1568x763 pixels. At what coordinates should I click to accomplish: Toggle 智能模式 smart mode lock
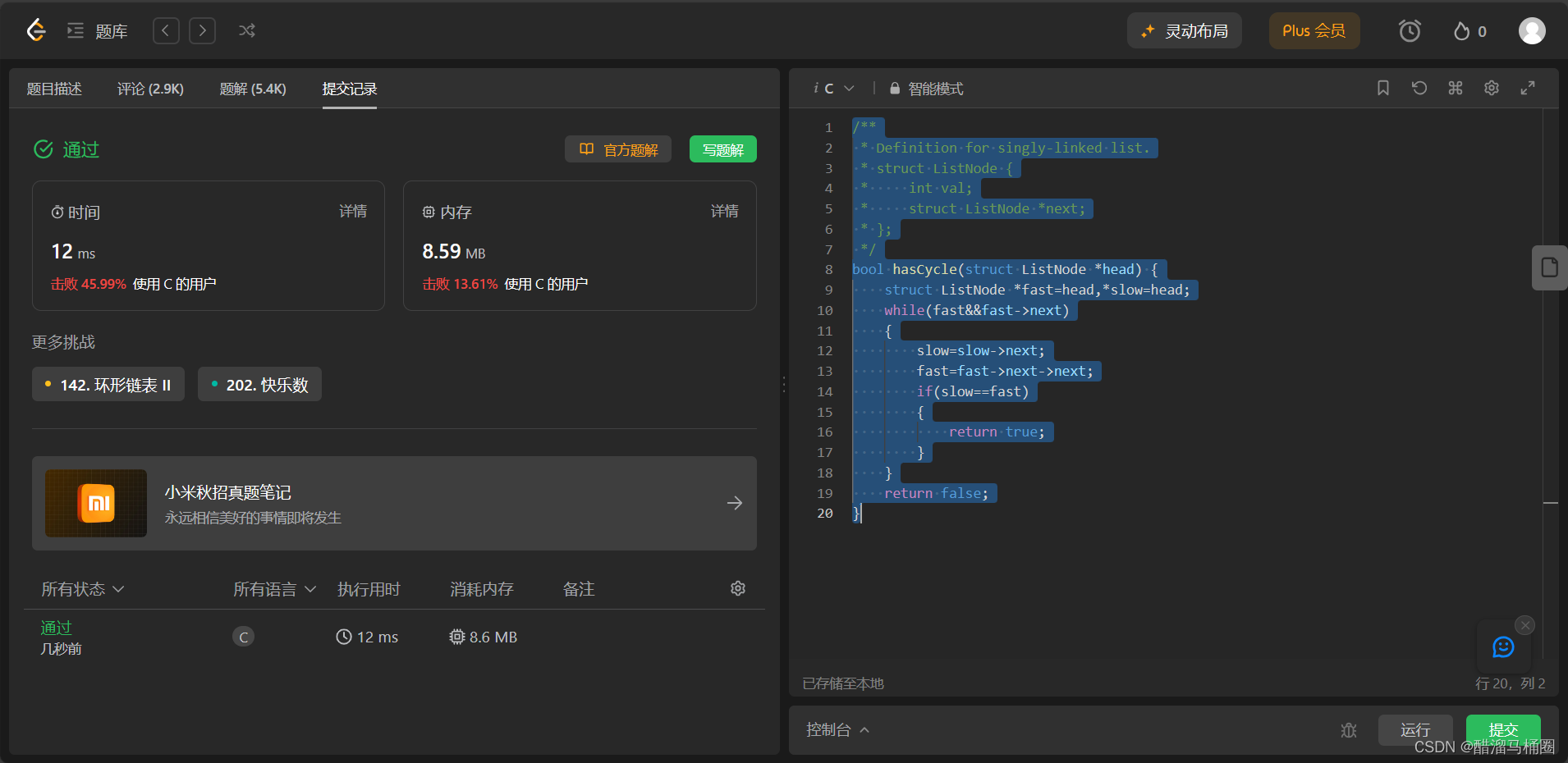click(926, 89)
